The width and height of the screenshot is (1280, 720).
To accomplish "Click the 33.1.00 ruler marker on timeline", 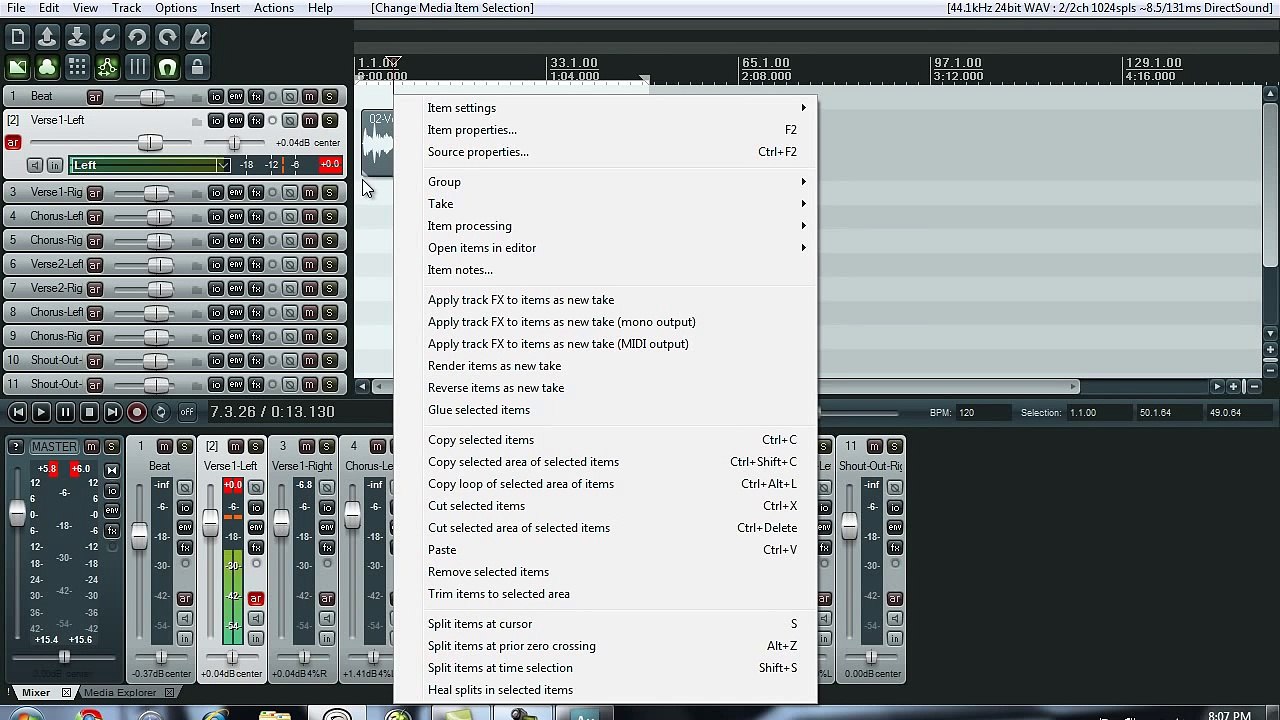I will pos(574,63).
